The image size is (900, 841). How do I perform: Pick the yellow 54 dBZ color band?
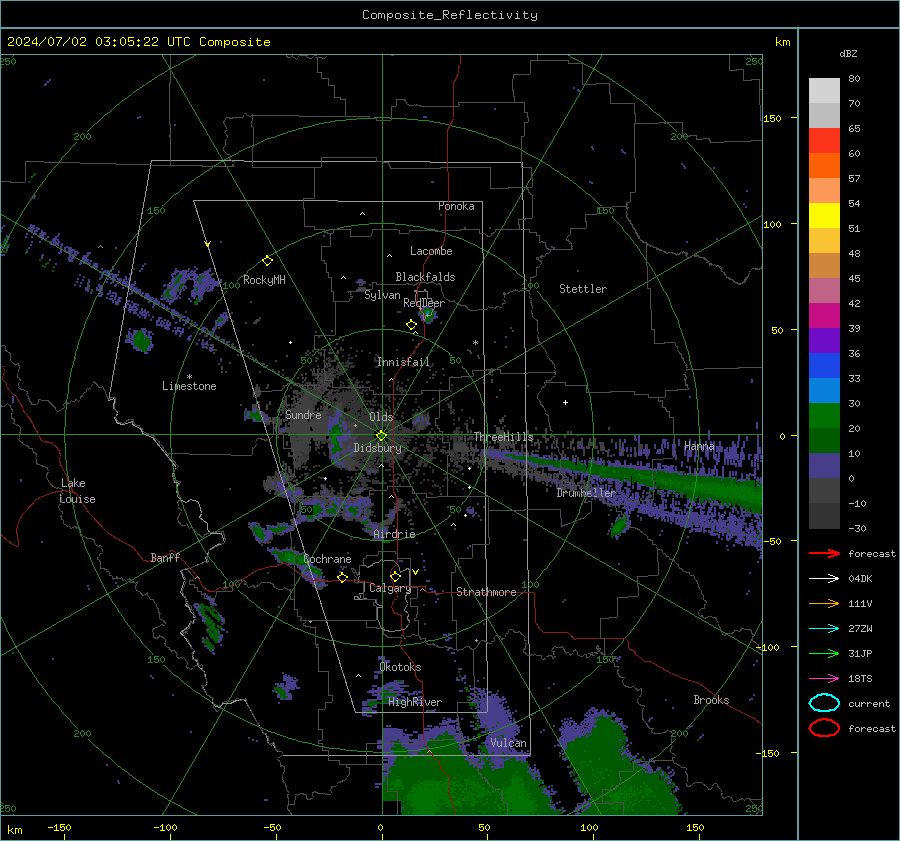(x=824, y=215)
